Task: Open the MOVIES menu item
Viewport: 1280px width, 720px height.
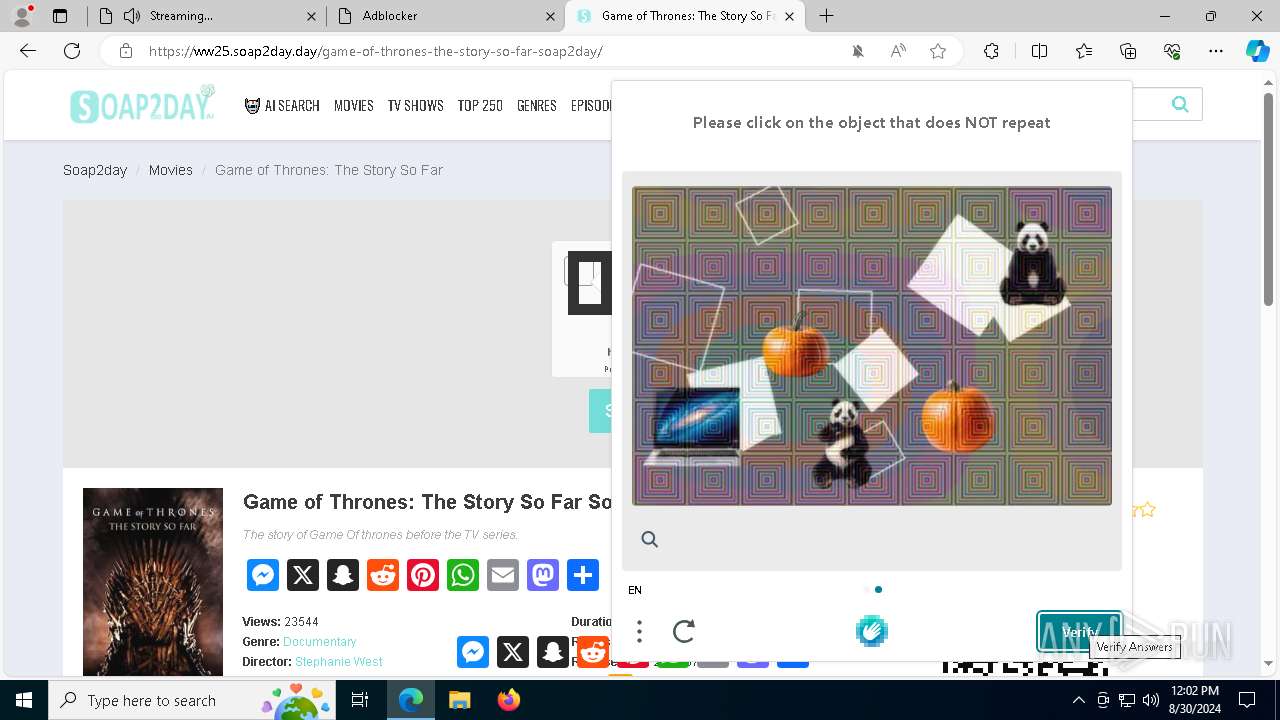Action: 354,105
